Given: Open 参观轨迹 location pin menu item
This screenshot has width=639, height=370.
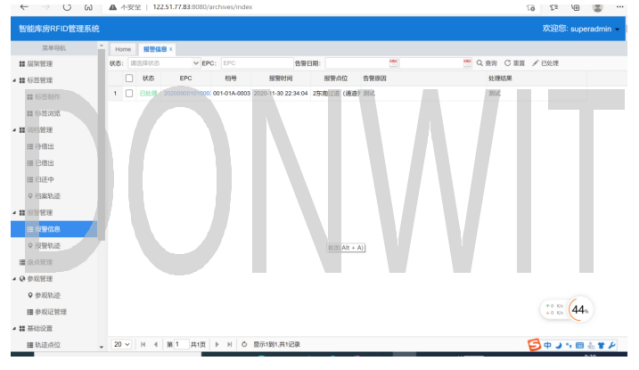Looking at the screenshot, I should (x=44, y=295).
